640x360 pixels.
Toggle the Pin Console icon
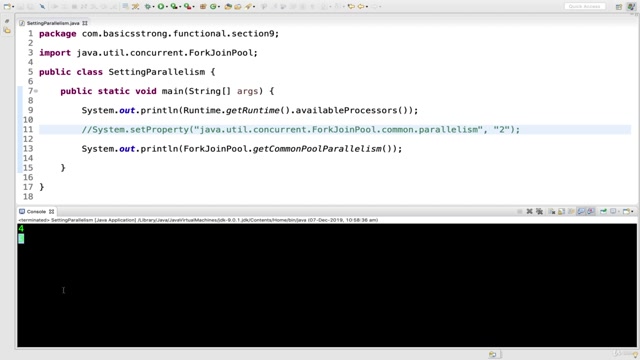pyautogui.click(x=603, y=211)
